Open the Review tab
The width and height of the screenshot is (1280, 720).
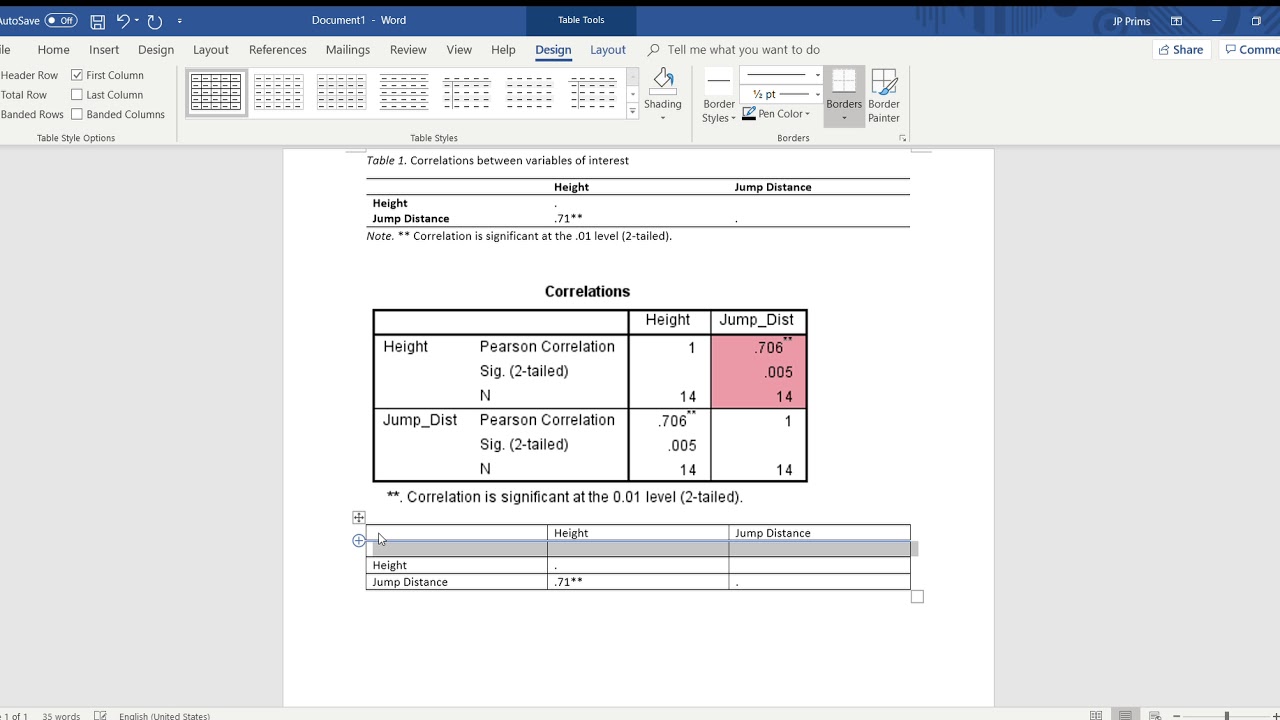coord(408,50)
